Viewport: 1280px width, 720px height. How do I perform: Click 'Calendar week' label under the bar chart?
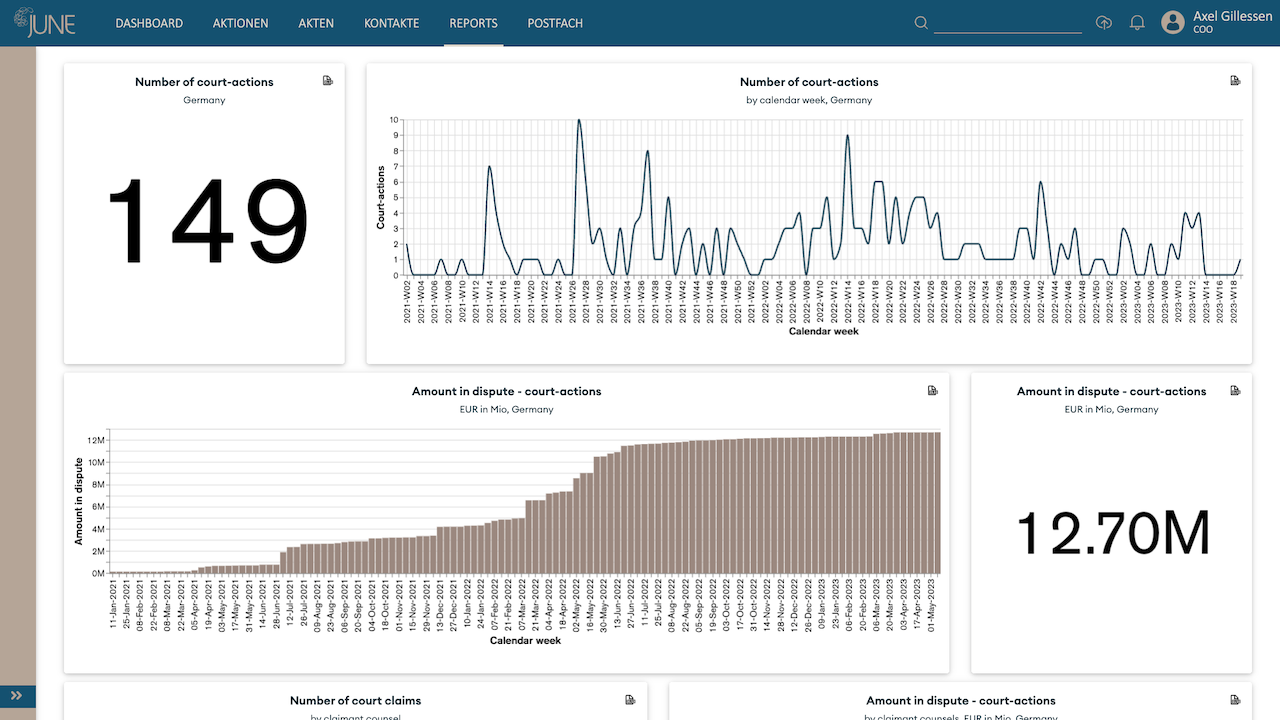click(525, 640)
